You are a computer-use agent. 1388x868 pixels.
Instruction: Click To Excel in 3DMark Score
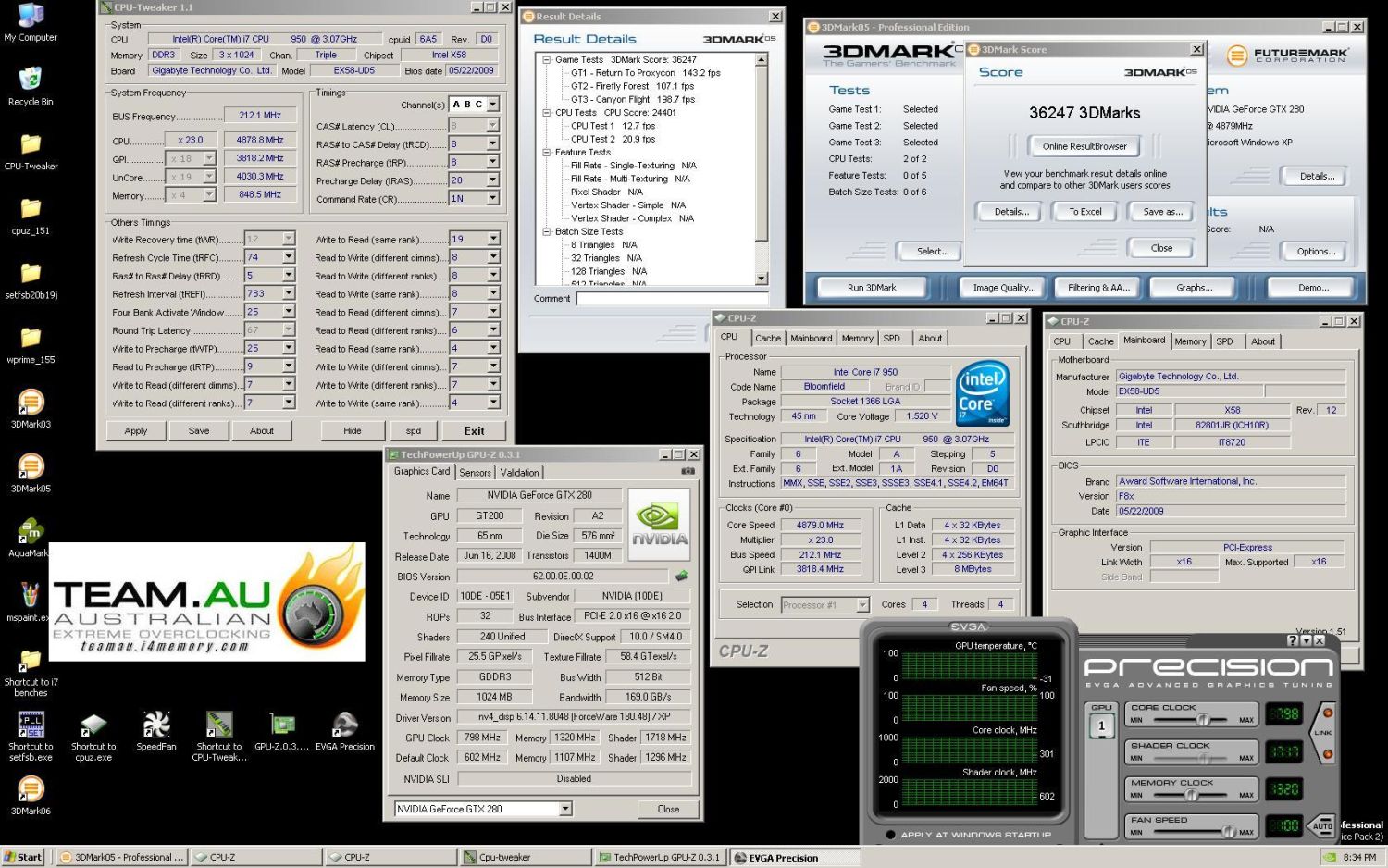tap(1085, 212)
